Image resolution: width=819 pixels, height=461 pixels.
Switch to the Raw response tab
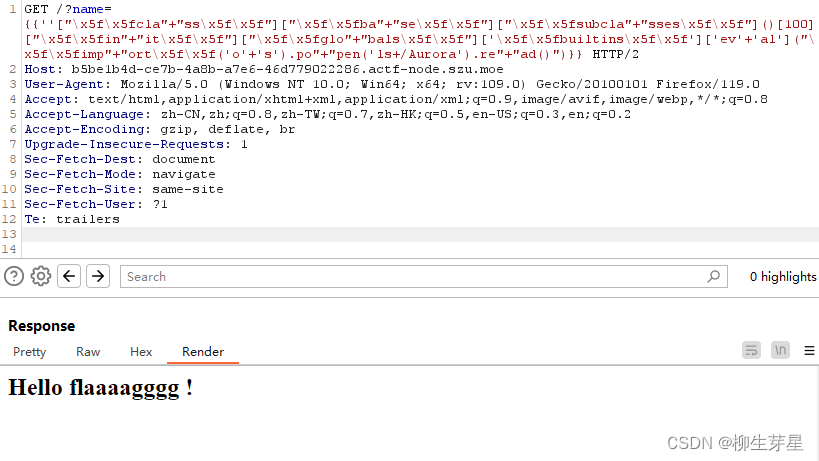pos(88,352)
